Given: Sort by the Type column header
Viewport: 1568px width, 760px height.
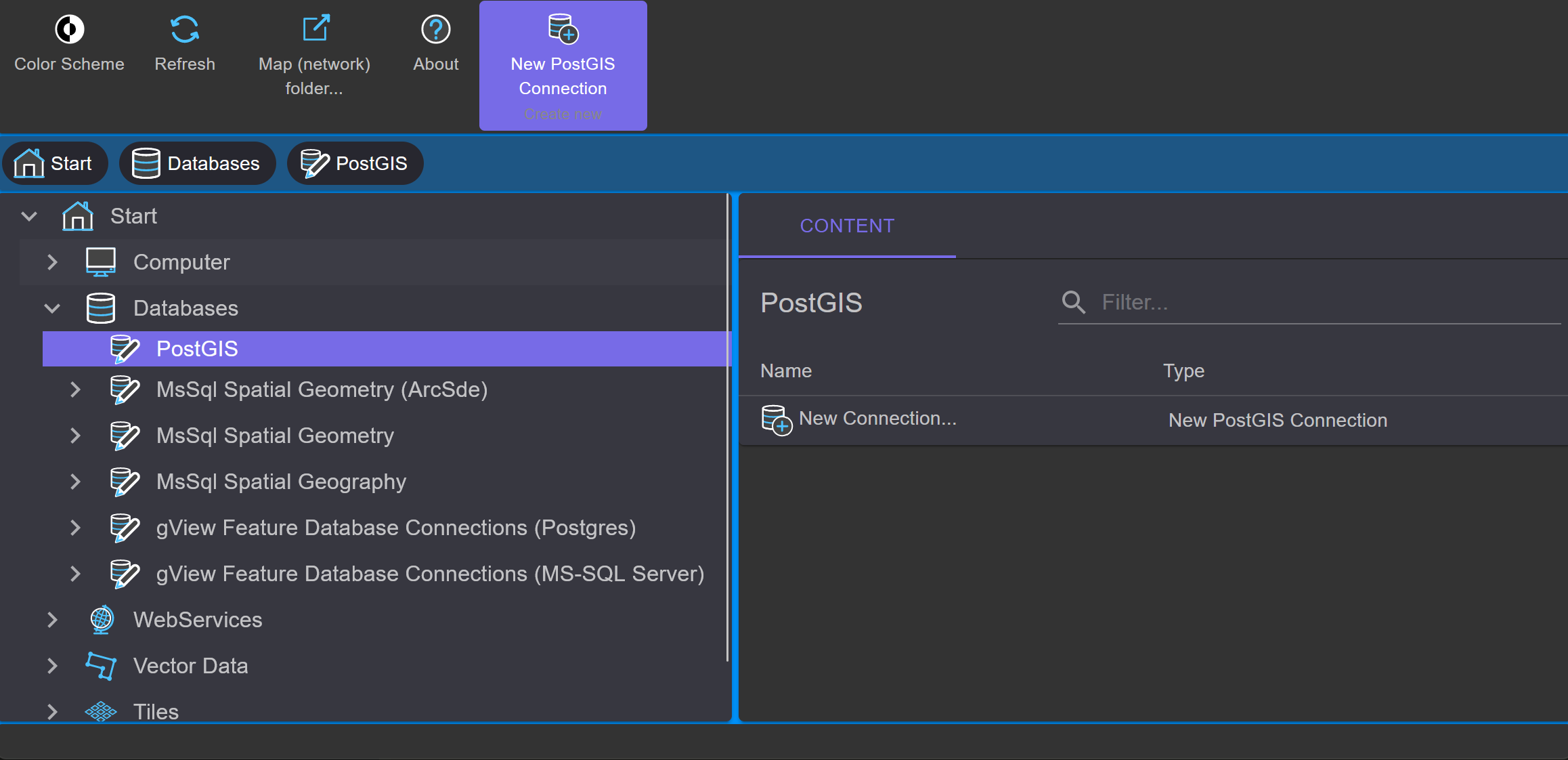Looking at the screenshot, I should click(1183, 371).
